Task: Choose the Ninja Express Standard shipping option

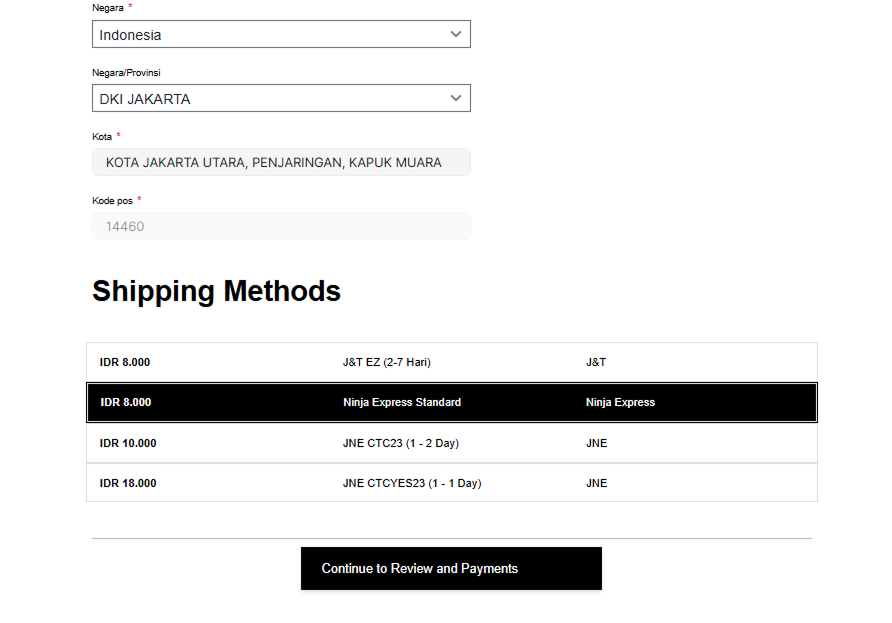Action: point(402,402)
